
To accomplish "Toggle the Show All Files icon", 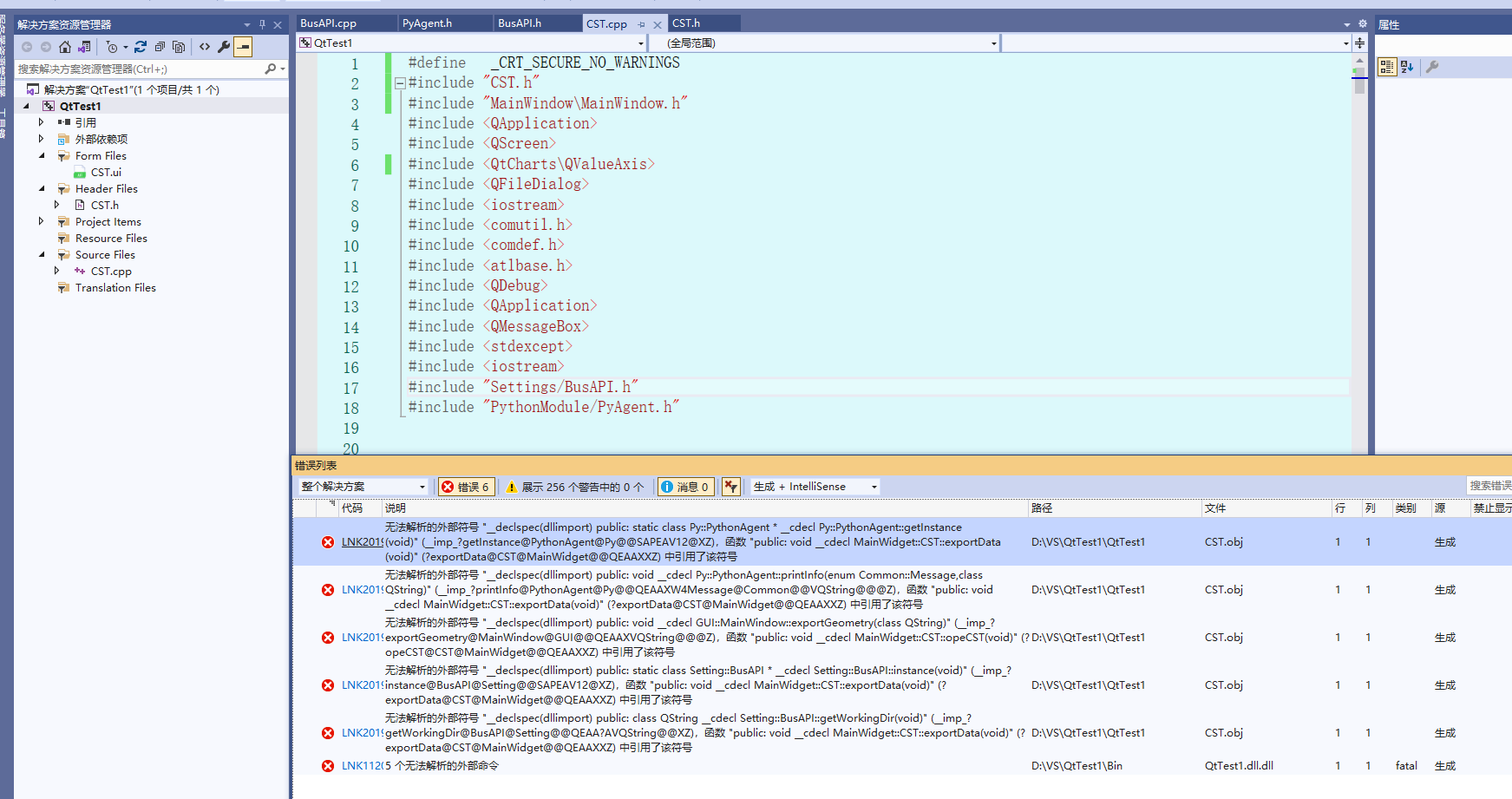I will point(179,47).
